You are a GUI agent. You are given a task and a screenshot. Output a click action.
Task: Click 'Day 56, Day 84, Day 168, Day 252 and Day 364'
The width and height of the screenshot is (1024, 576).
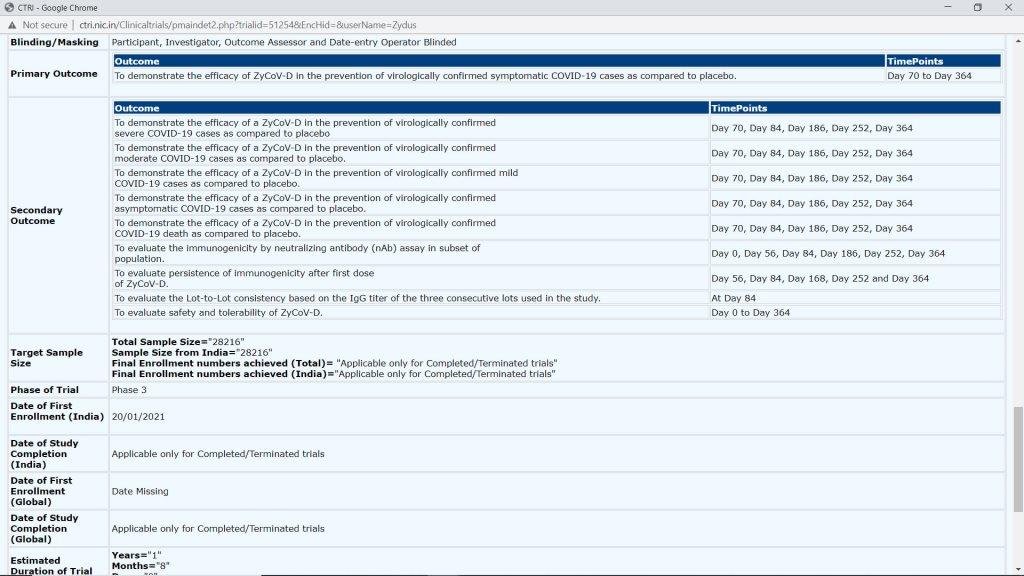pyautogui.click(x=820, y=278)
